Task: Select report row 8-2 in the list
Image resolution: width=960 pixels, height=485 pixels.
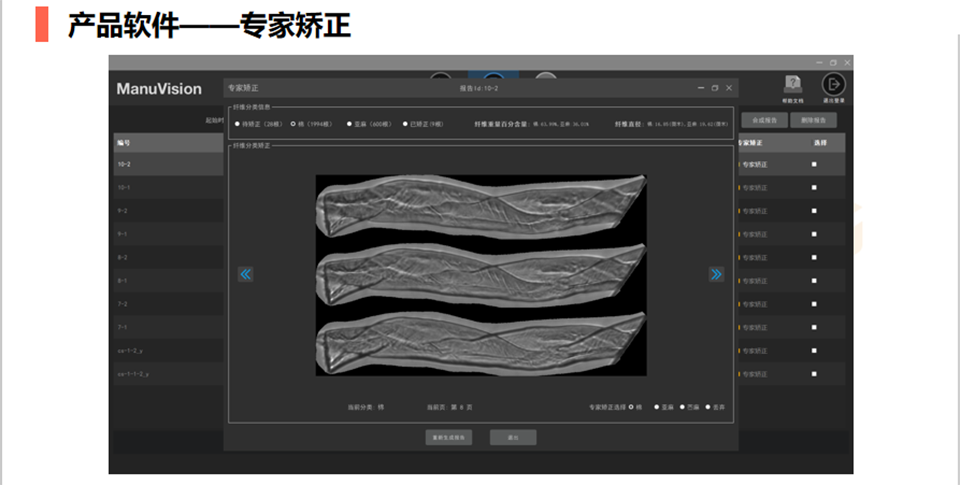Action: click(x=168, y=257)
